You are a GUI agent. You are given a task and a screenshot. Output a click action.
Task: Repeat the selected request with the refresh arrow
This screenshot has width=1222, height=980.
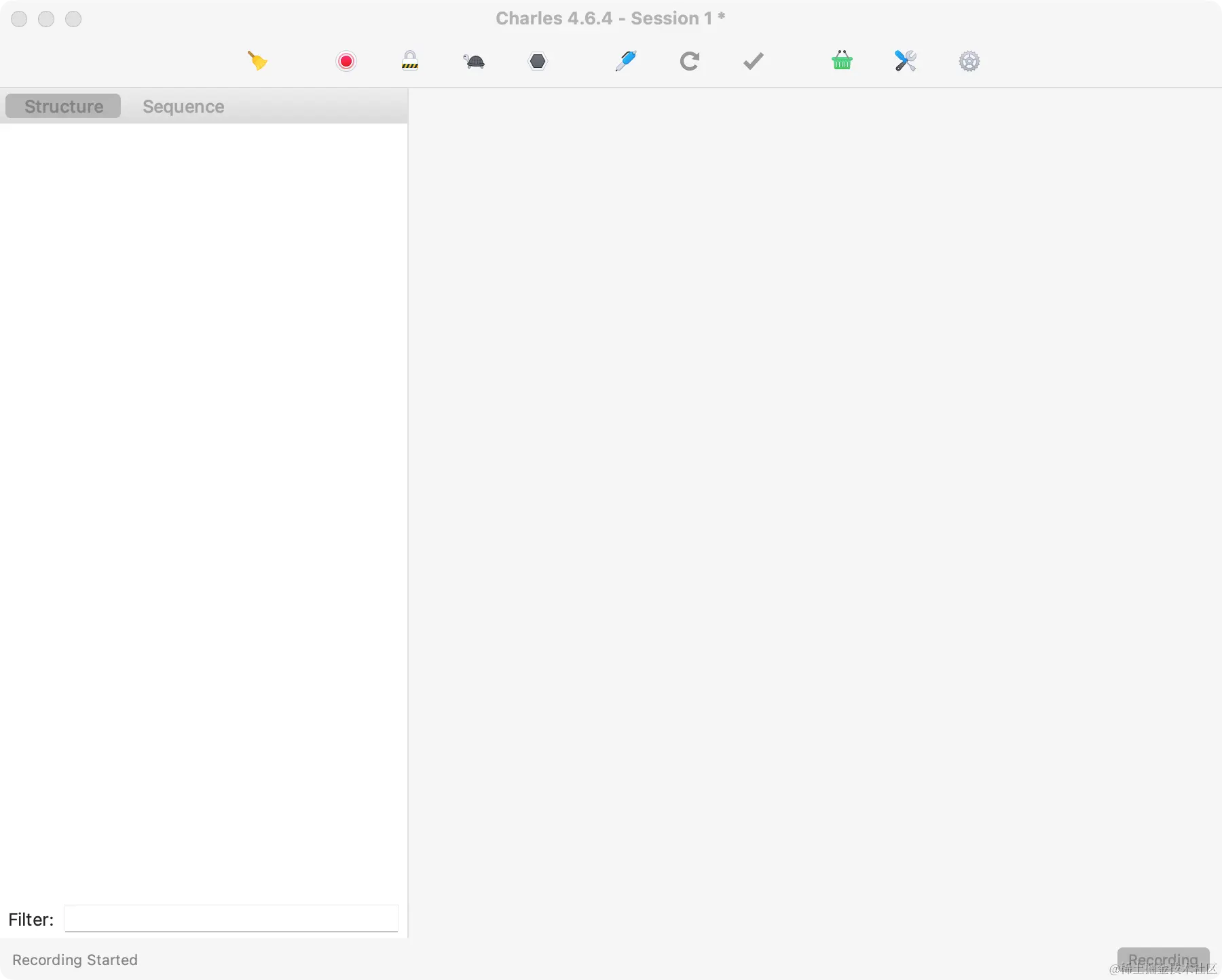click(689, 61)
